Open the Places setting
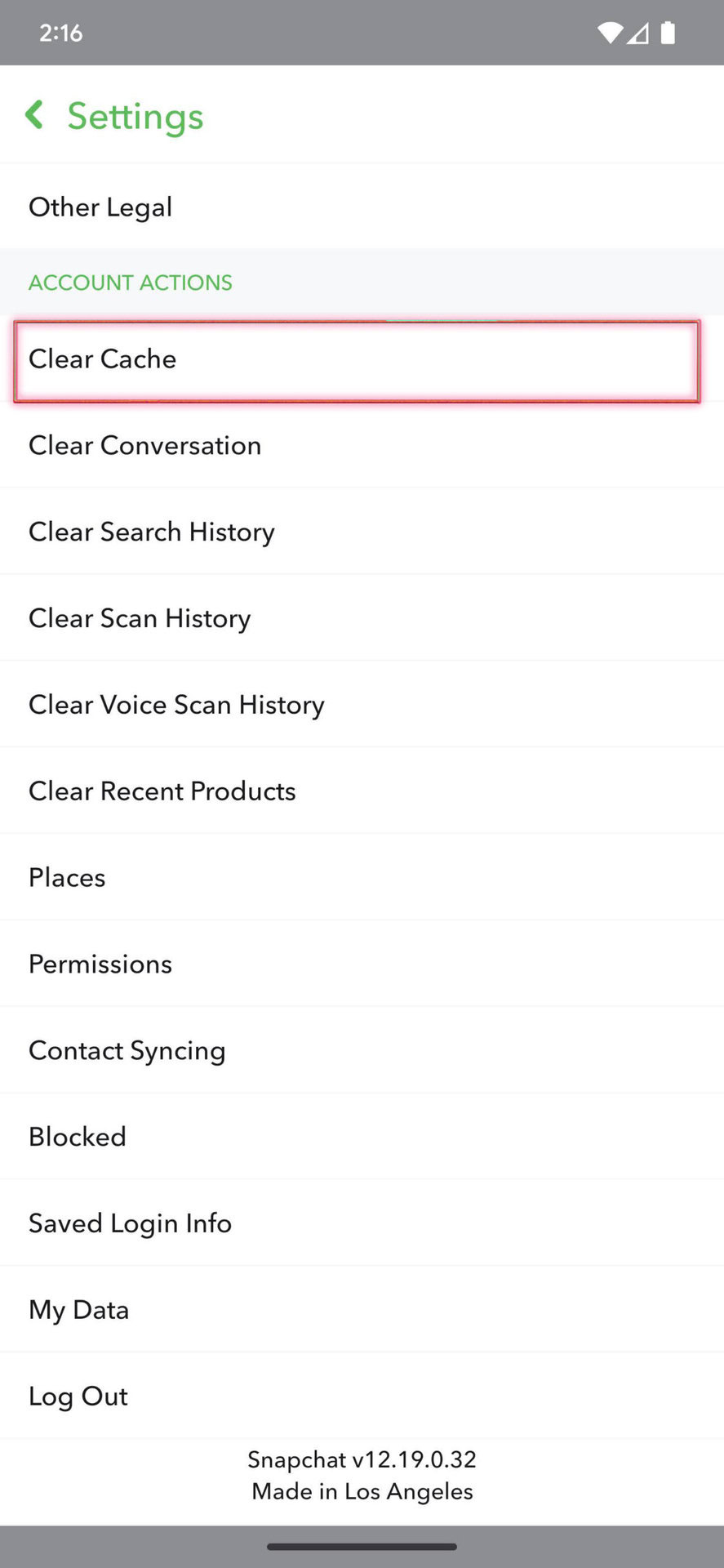This screenshot has width=724, height=1568. pyautogui.click(x=67, y=878)
